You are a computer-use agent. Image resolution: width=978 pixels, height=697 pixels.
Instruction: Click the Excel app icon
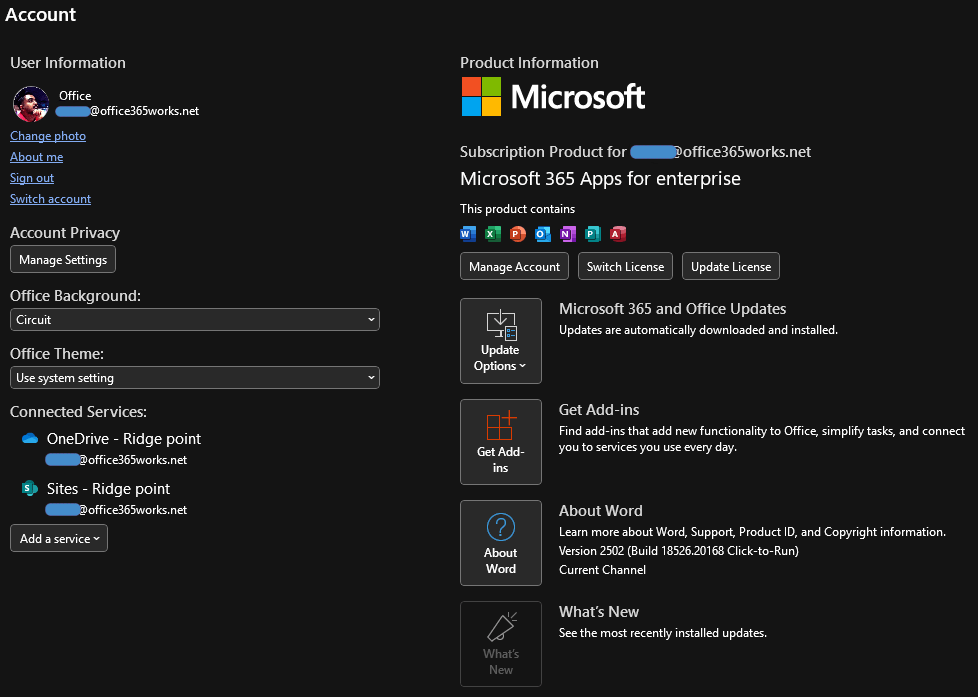click(493, 234)
